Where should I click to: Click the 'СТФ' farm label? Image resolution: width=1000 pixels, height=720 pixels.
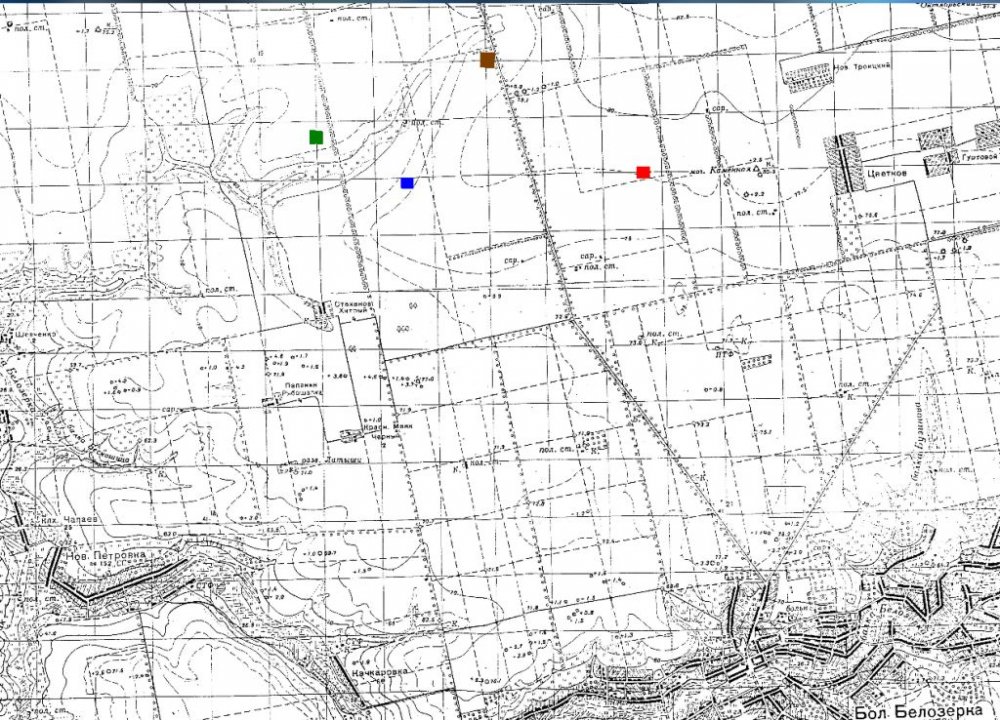[205, 583]
